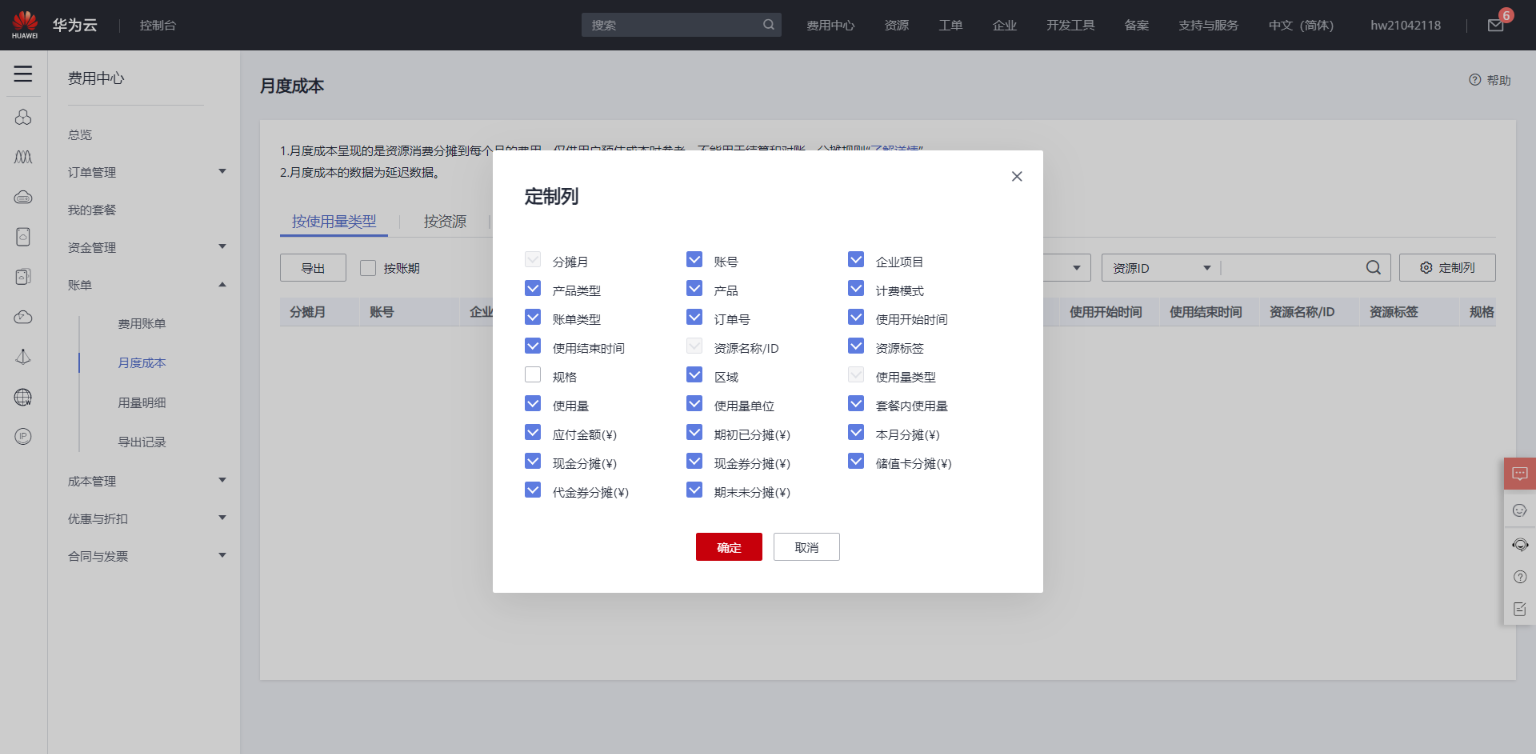Open 导出记录 in sidebar

[142, 442]
